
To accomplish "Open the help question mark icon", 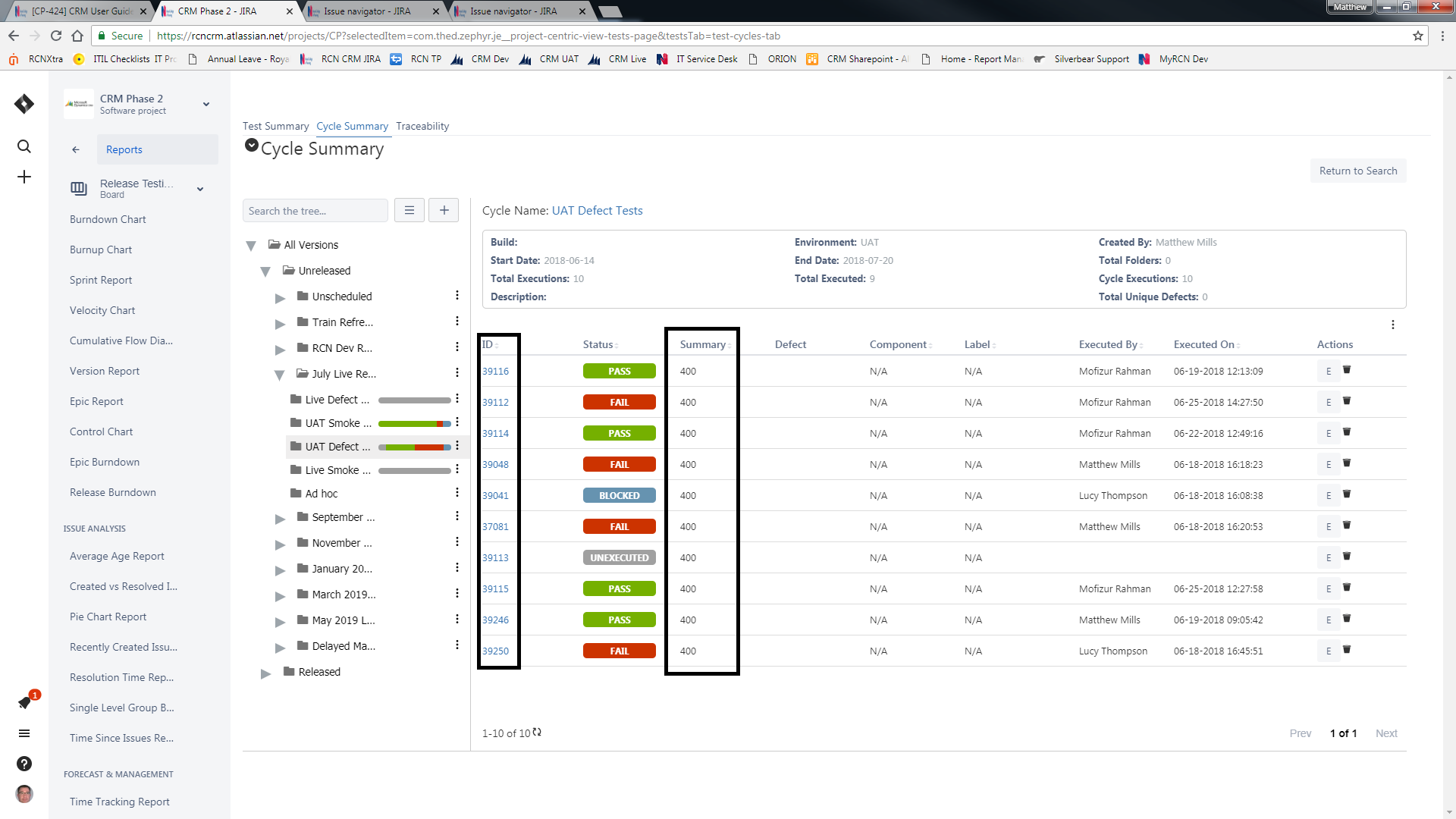I will (x=24, y=764).
